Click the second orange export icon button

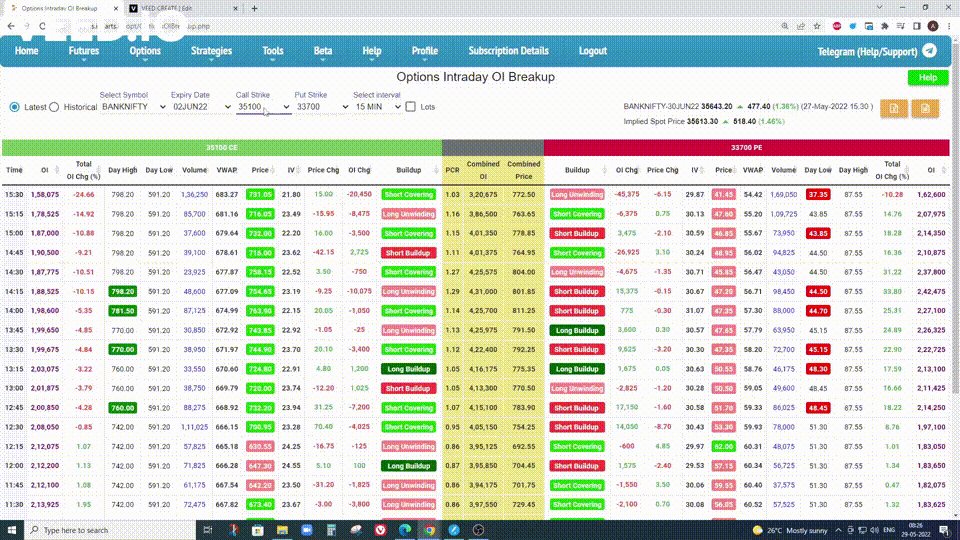(x=925, y=108)
